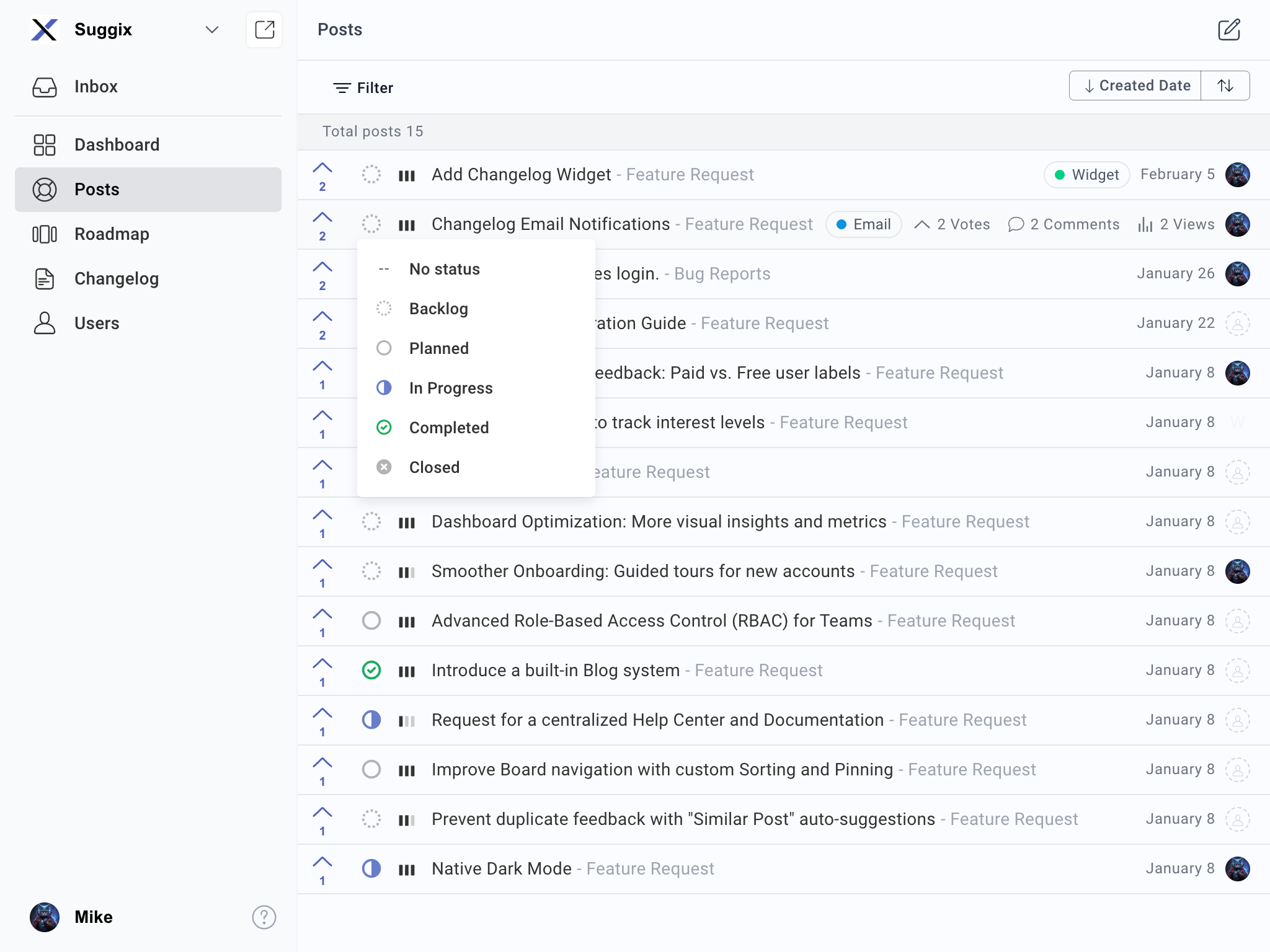Select Planned status in the dropdown
Image resolution: width=1270 pixels, height=952 pixels.
[438, 348]
